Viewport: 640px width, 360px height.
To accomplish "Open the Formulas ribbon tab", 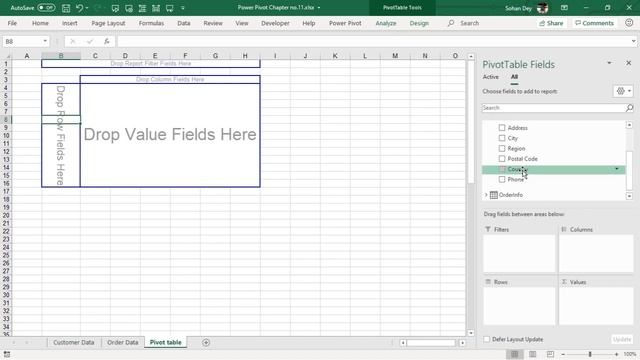I will coord(151,23).
